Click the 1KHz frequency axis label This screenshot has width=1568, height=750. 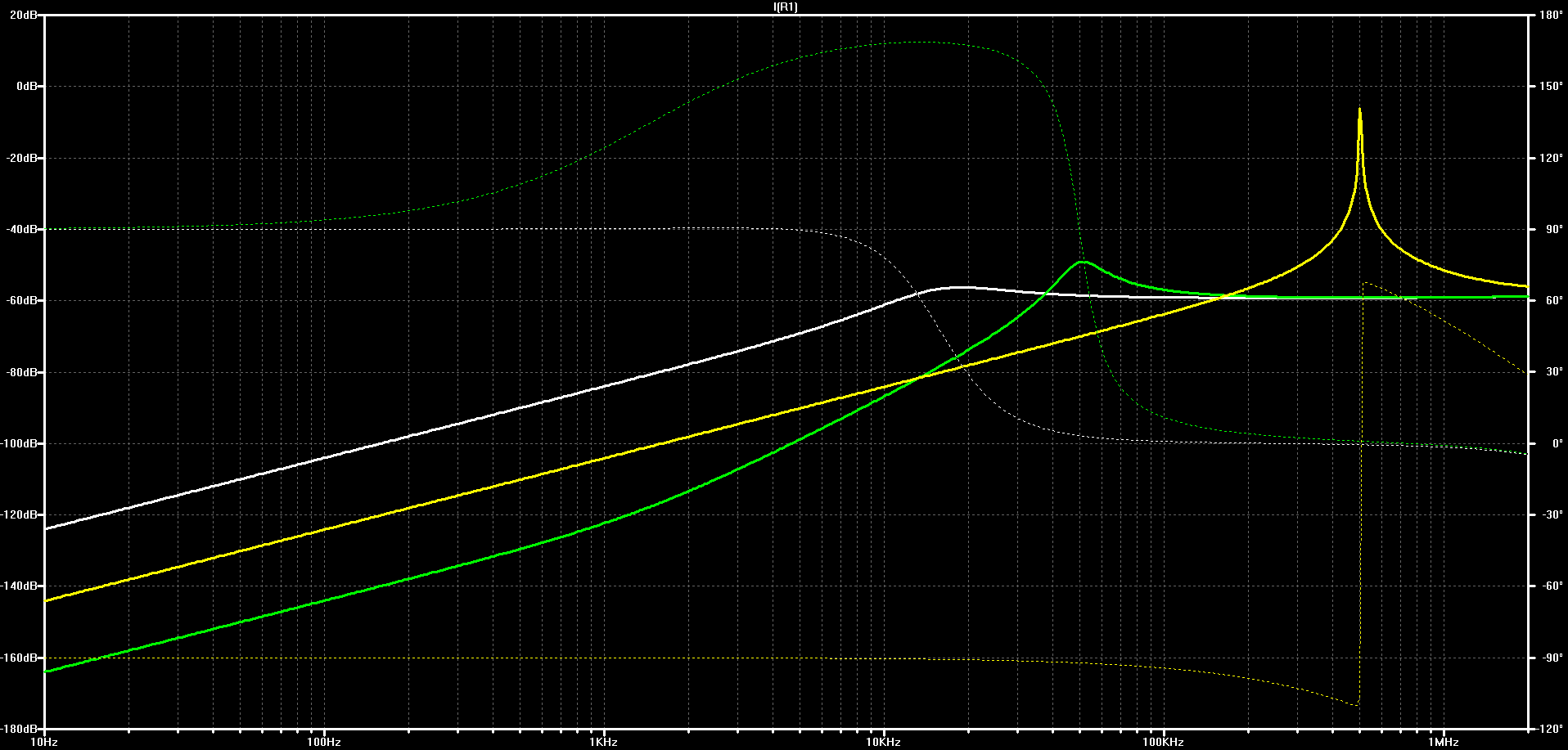point(604,742)
